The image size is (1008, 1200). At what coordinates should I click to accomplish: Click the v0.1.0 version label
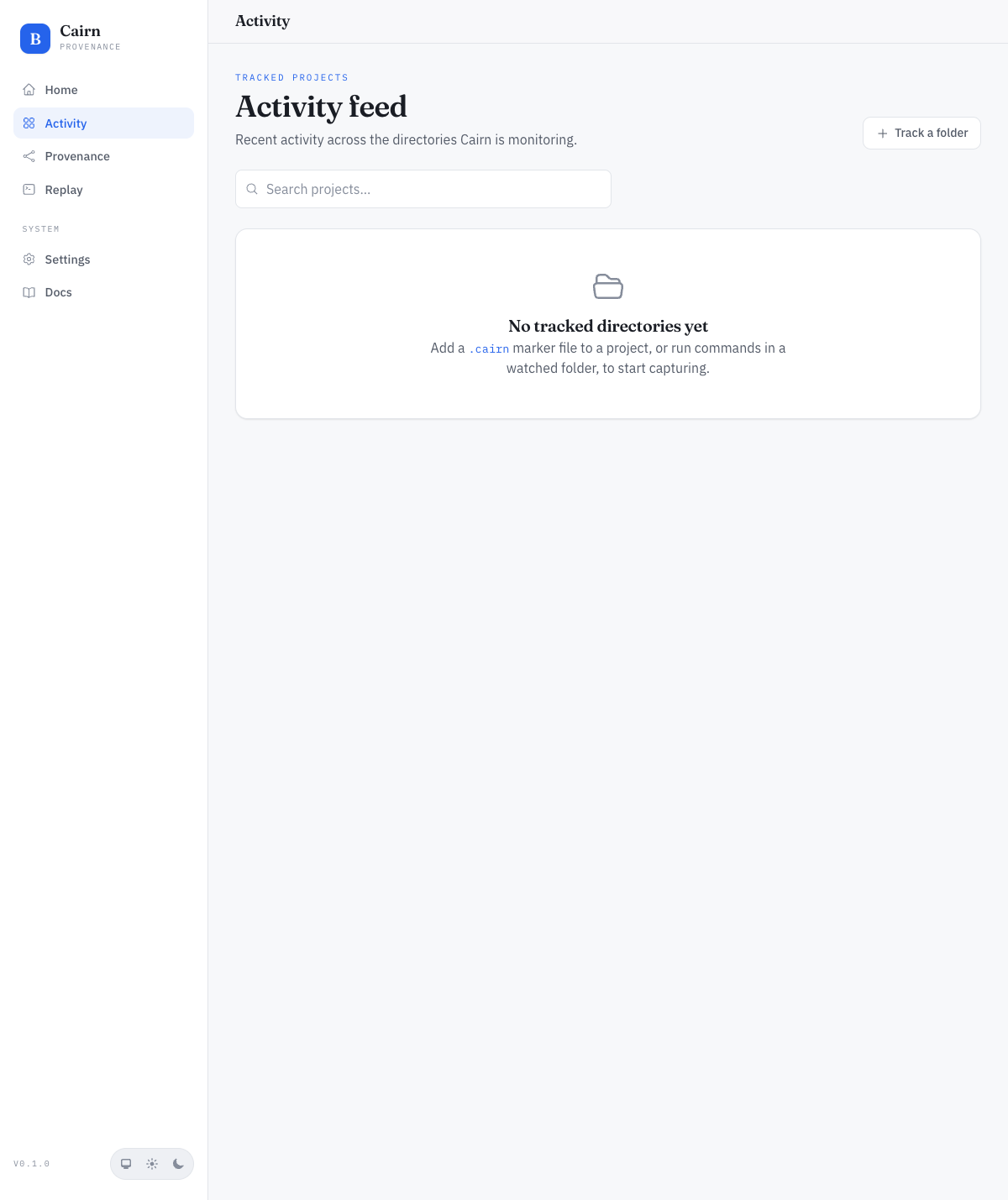[x=32, y=1164]
